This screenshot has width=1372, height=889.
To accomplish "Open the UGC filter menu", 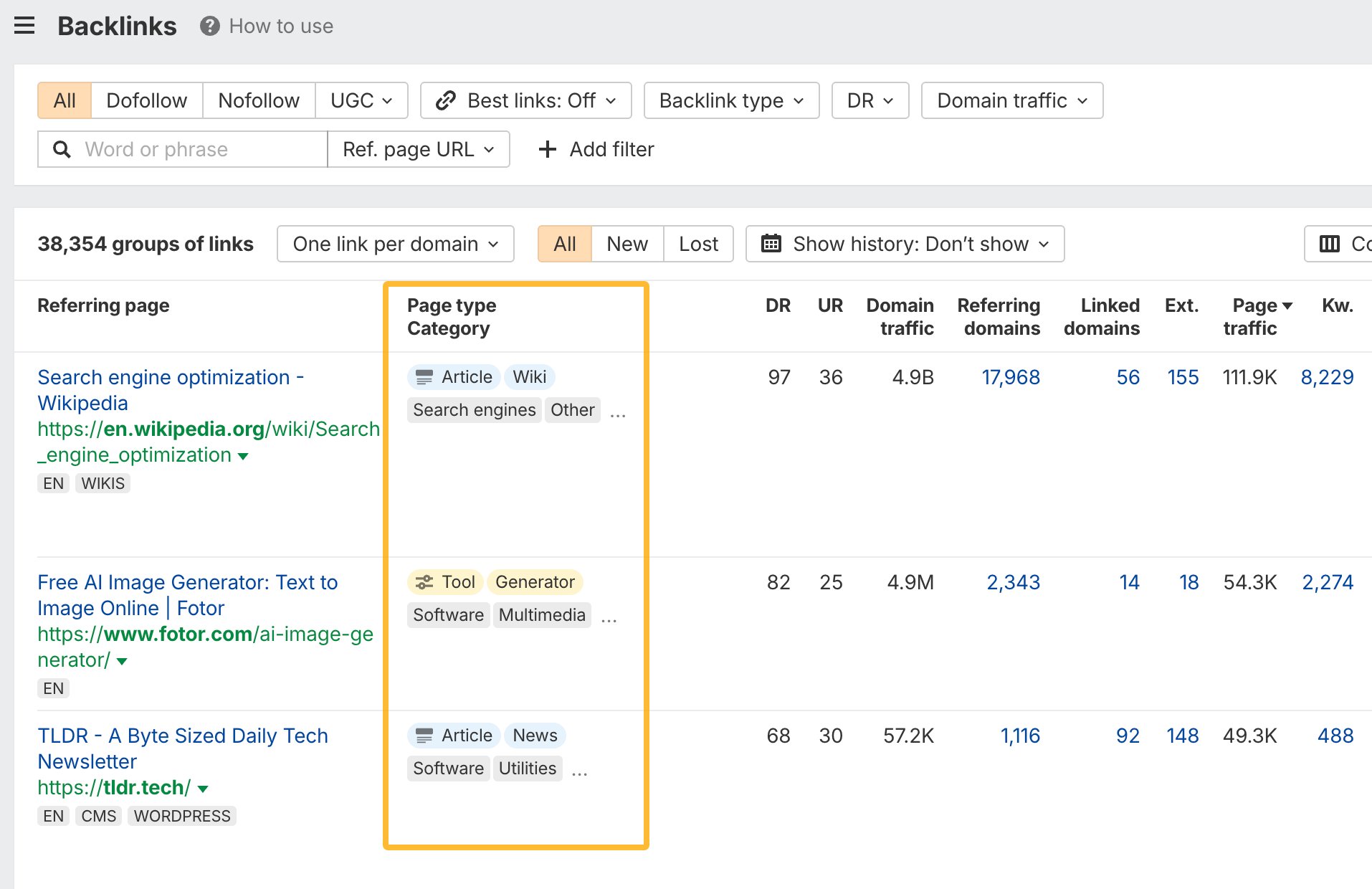I will click(x=361, y=100).
